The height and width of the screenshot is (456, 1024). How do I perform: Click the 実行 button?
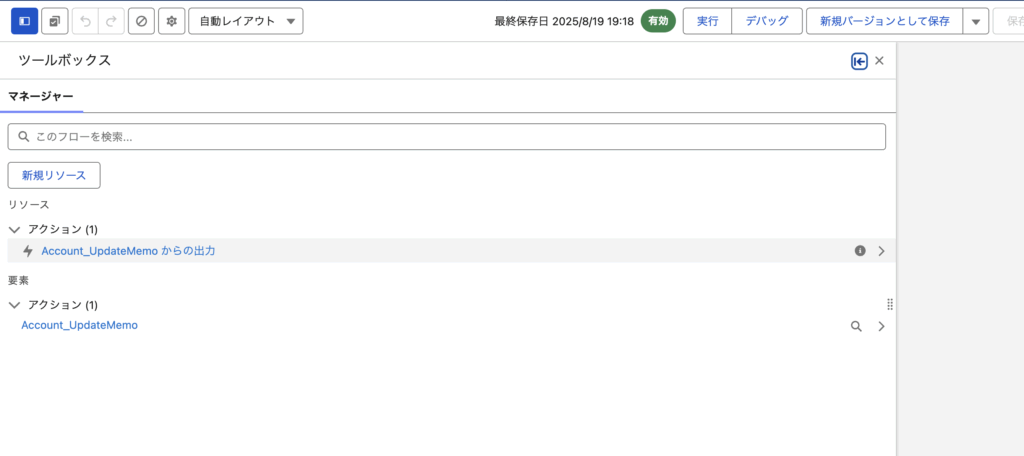point(707,21)
